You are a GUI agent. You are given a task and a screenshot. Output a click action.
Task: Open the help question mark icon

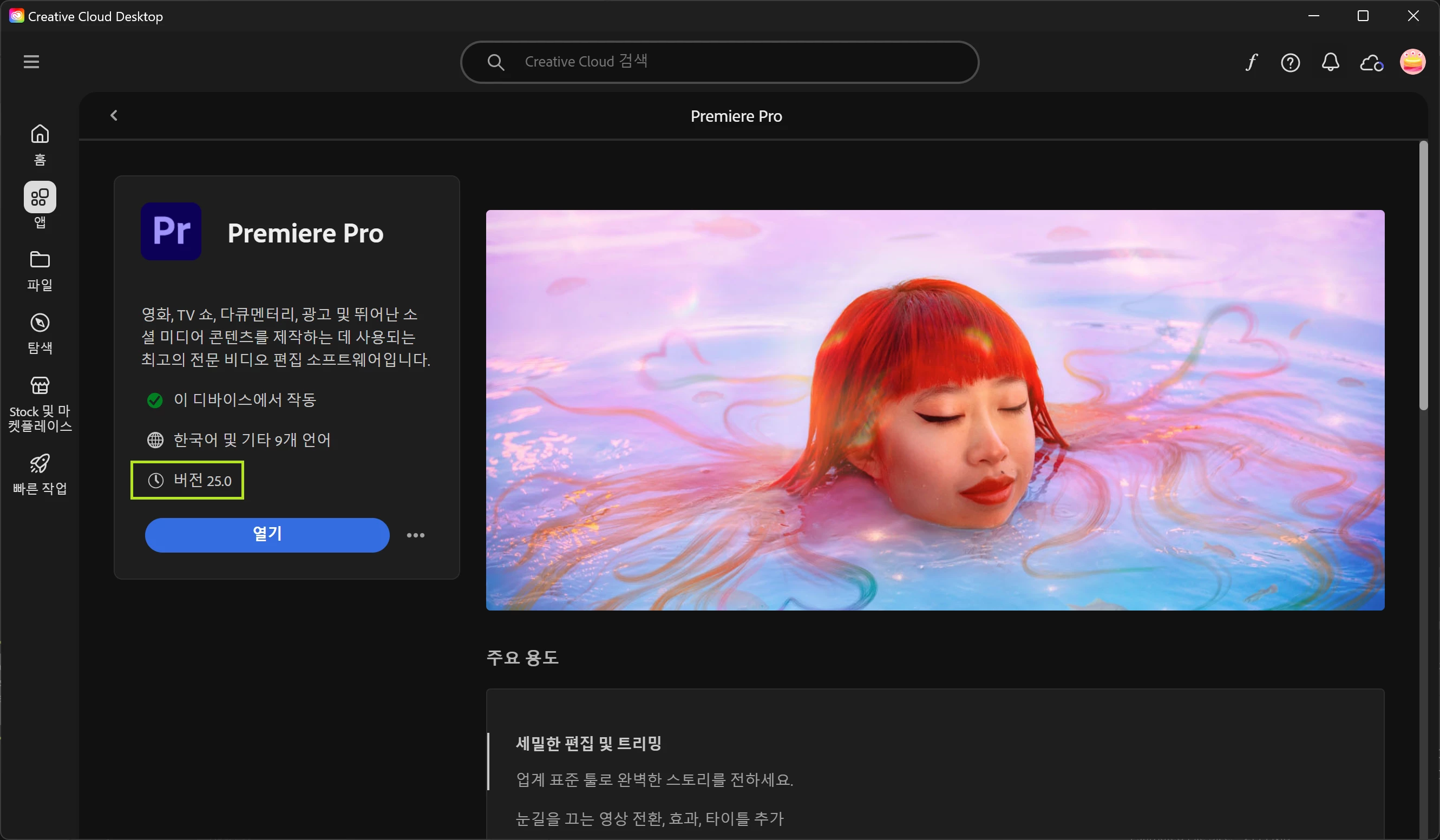[1290, 62]
